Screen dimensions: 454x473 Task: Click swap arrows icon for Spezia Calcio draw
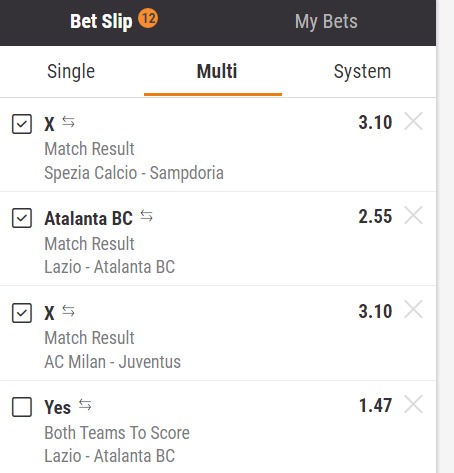68,122
